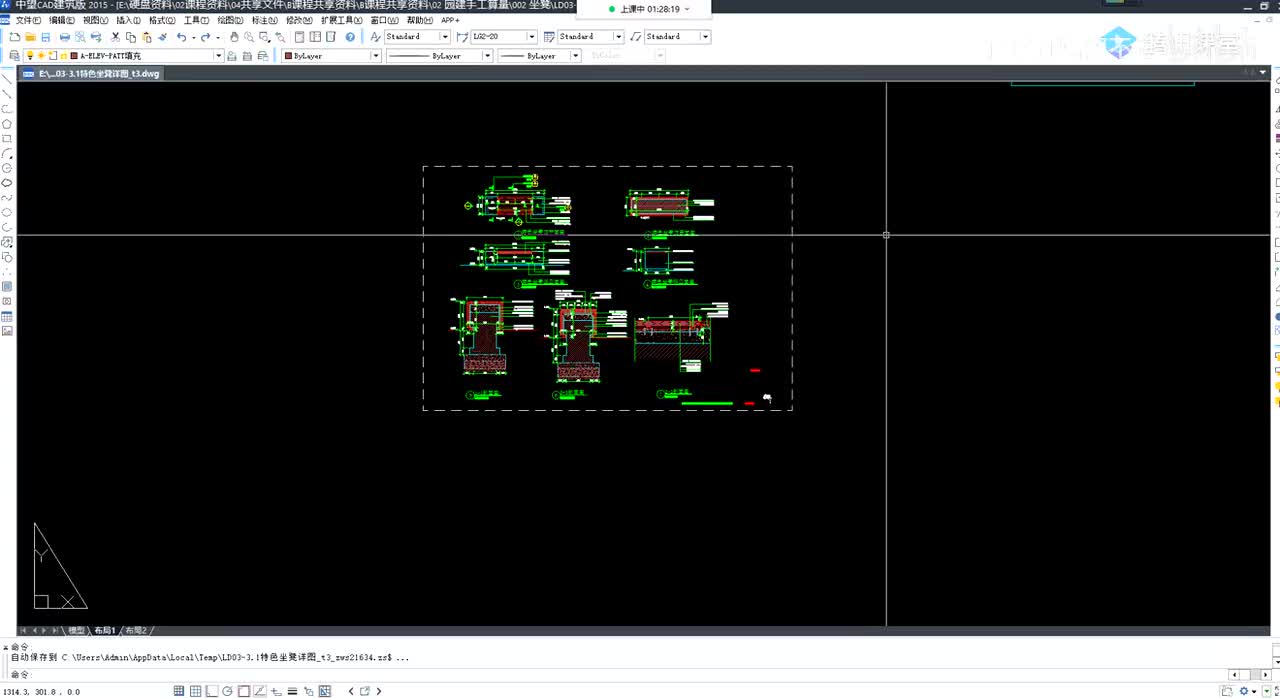This screenshot has width=1280, height=698.
Task: Toggle Object snap tracking in status bar
Action: (259, 691)
